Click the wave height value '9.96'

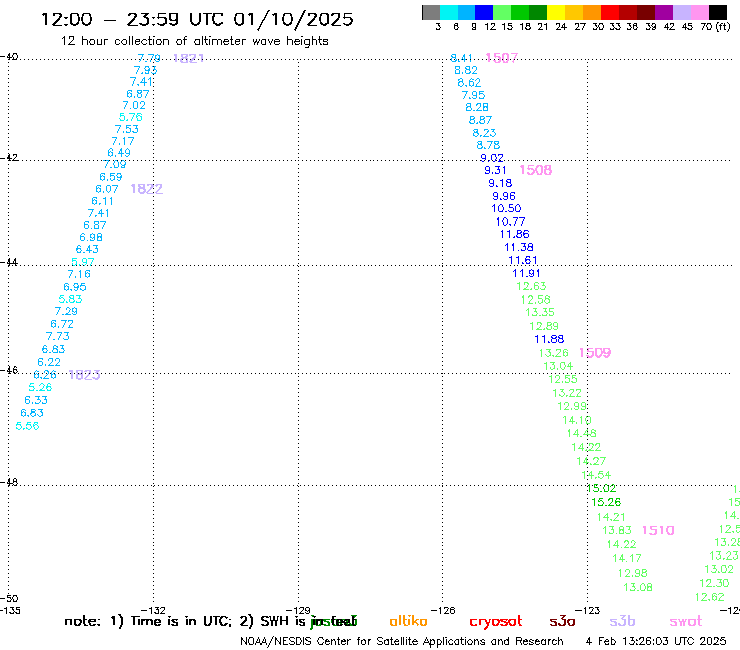tap(504, 196)
